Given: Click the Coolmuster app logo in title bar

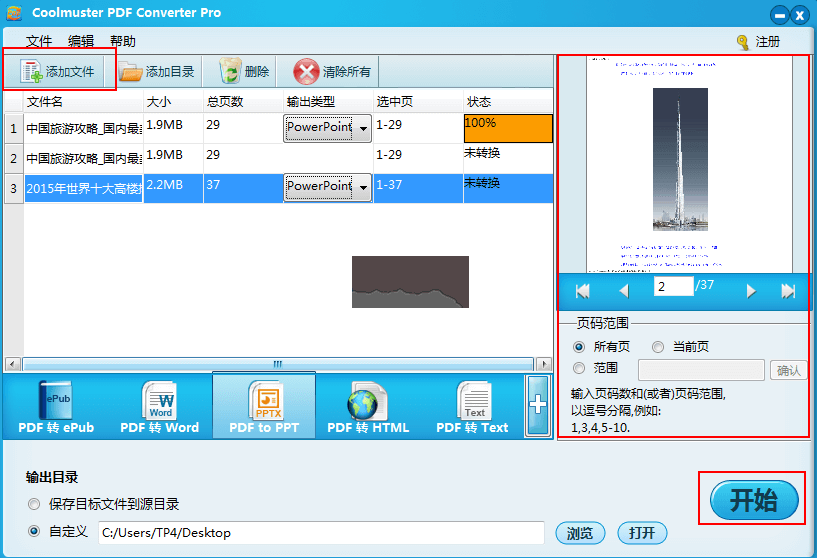Looking at the screenshot, I should (14, 13).
